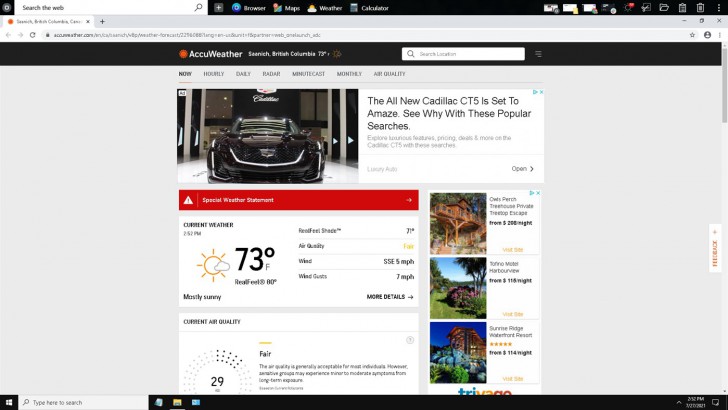Switch to the DAILY tab
Image resolution: width=728 pixels, height=410 pixels.
(x=243, y=74)
